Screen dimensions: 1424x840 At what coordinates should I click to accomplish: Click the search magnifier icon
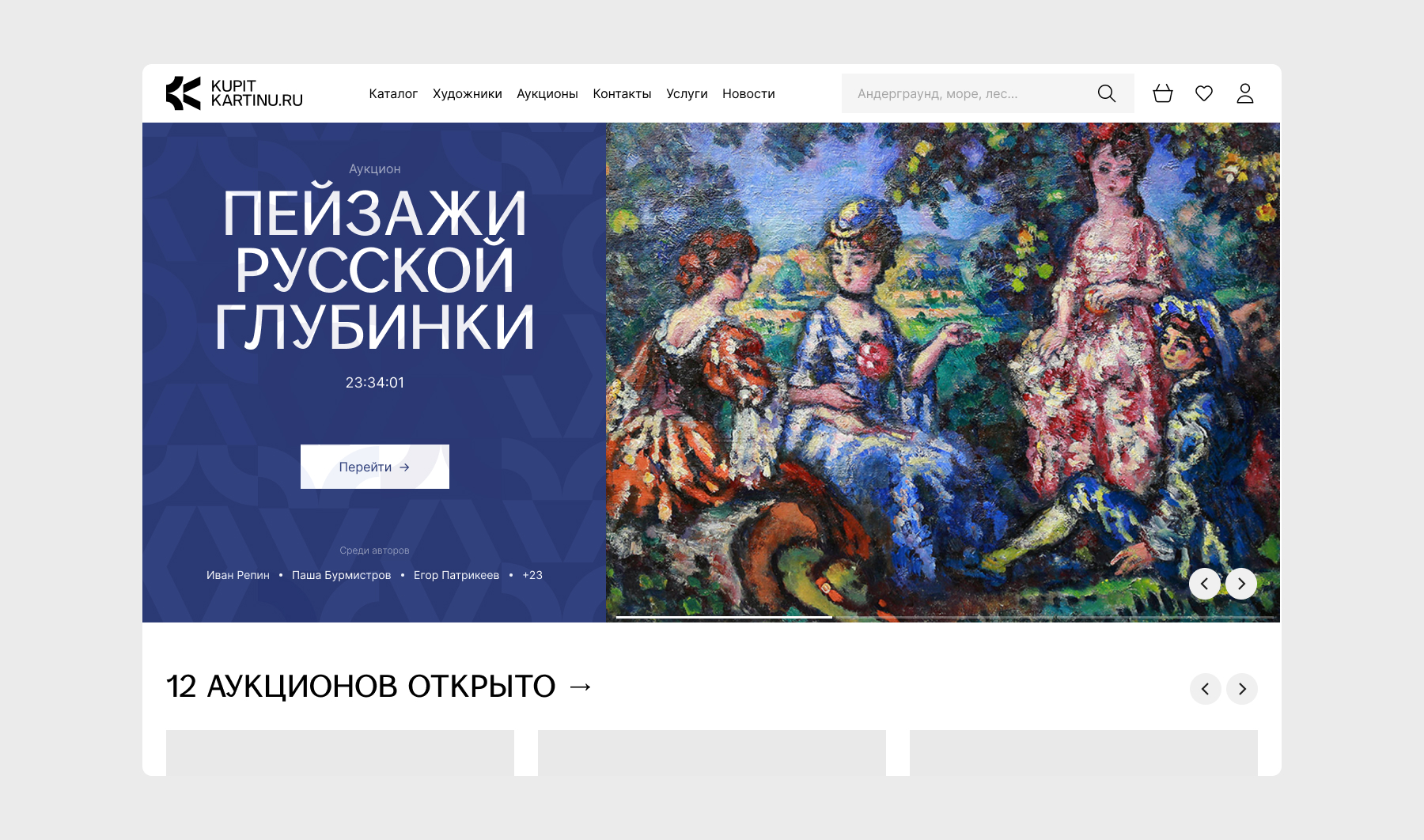click(x=1107, y=93)
